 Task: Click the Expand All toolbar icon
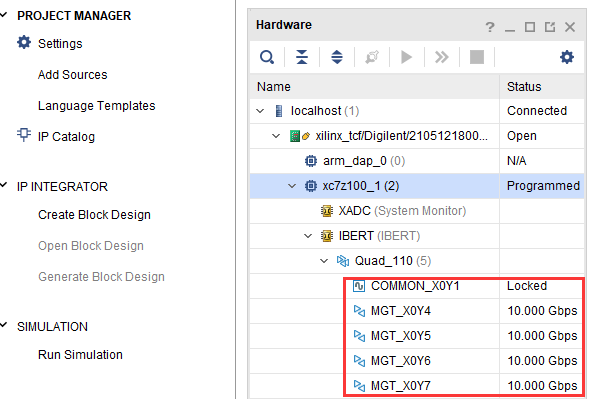point(337,57)
